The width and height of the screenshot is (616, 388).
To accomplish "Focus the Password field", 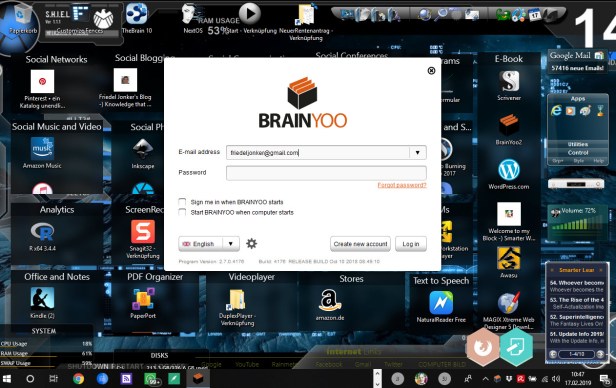I will (326, 173).
